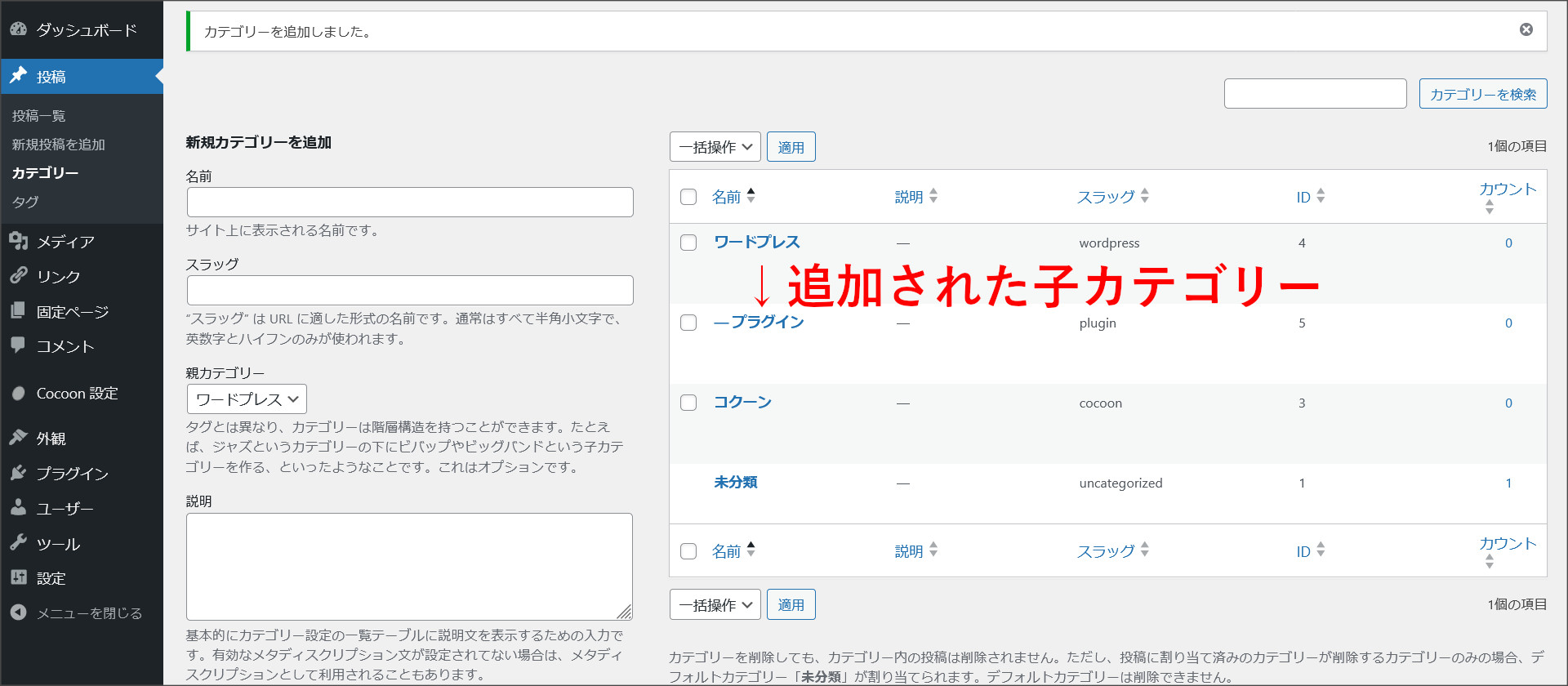Focus the 名前 input field
This screenshot has width=1568, height=686.
pos(410,203)
